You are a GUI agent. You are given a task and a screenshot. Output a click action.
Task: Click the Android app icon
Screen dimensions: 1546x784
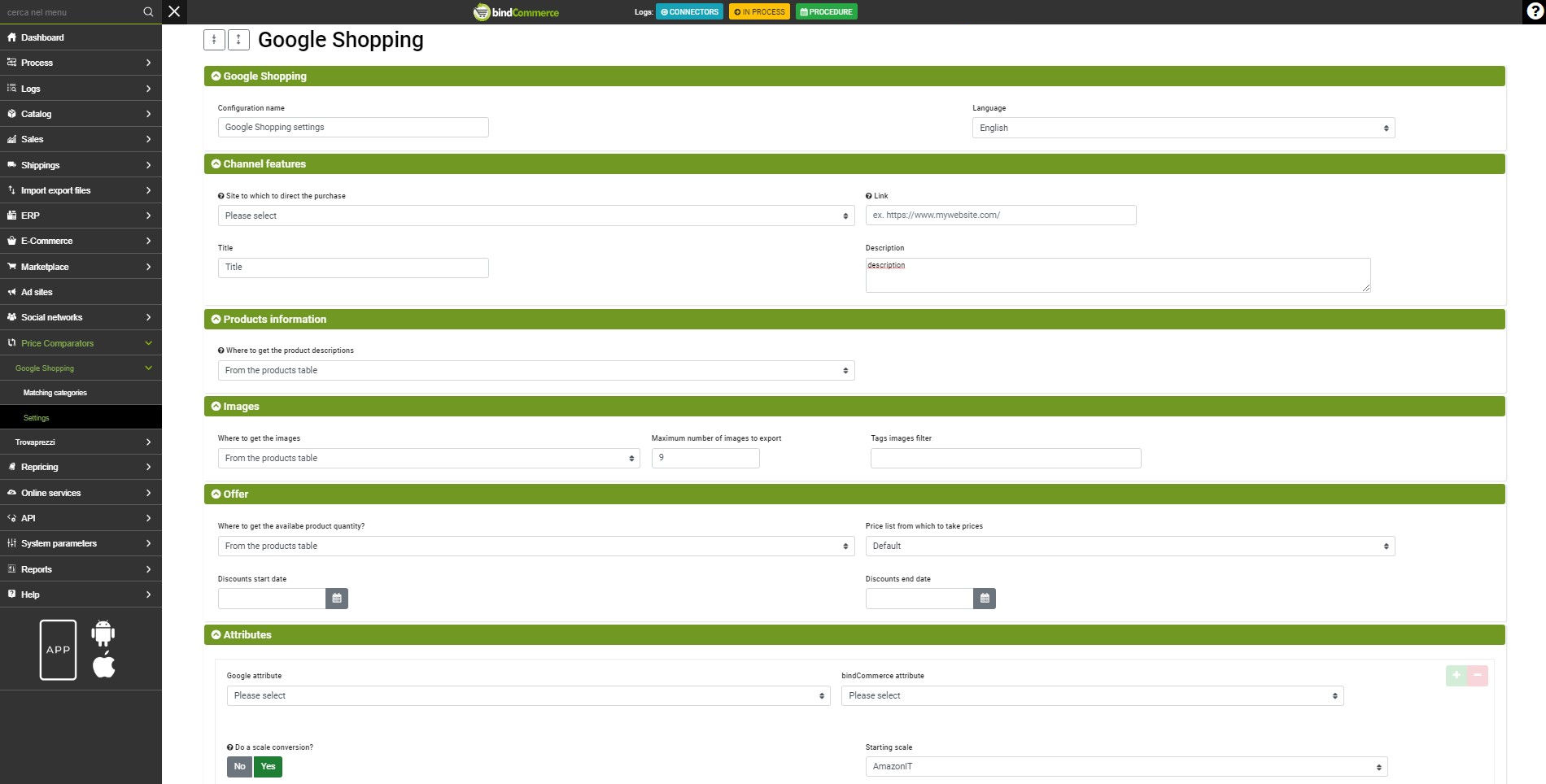tap(103, 633)
